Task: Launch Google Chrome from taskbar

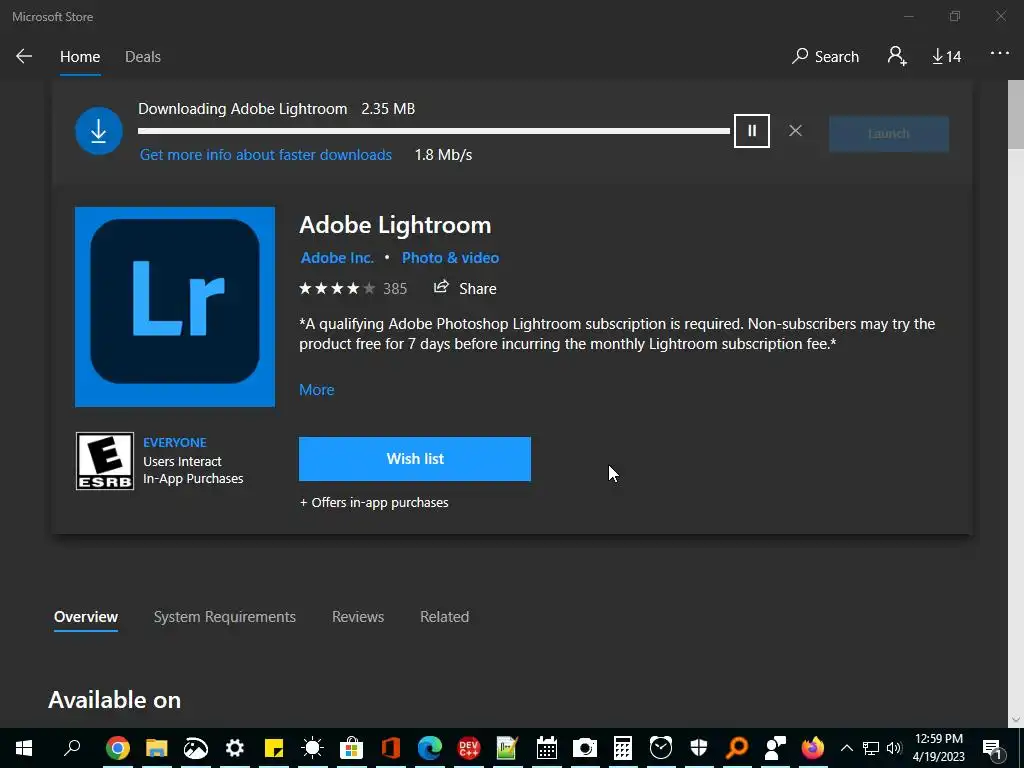Action: point(118,748)
